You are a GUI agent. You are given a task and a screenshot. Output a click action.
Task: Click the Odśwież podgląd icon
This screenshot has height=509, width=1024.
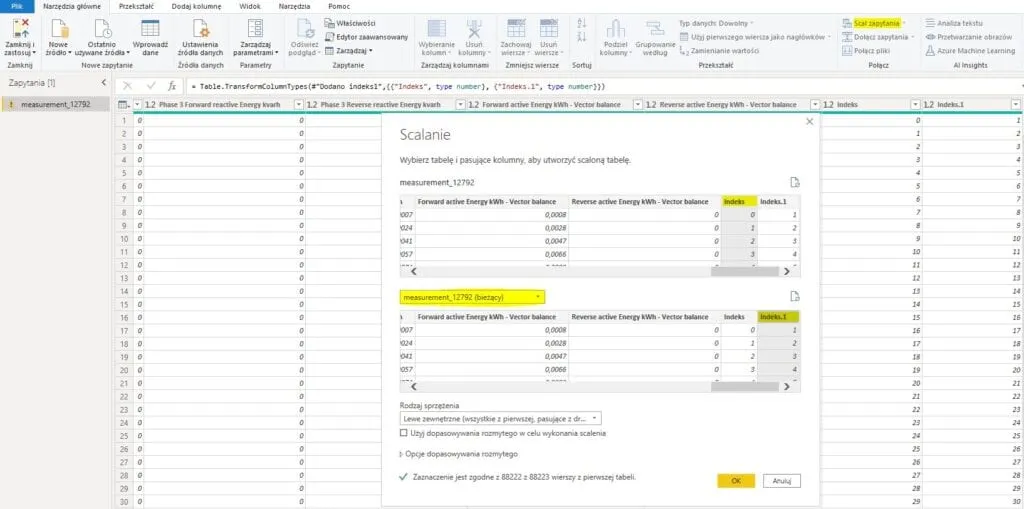tap(306, 29)
